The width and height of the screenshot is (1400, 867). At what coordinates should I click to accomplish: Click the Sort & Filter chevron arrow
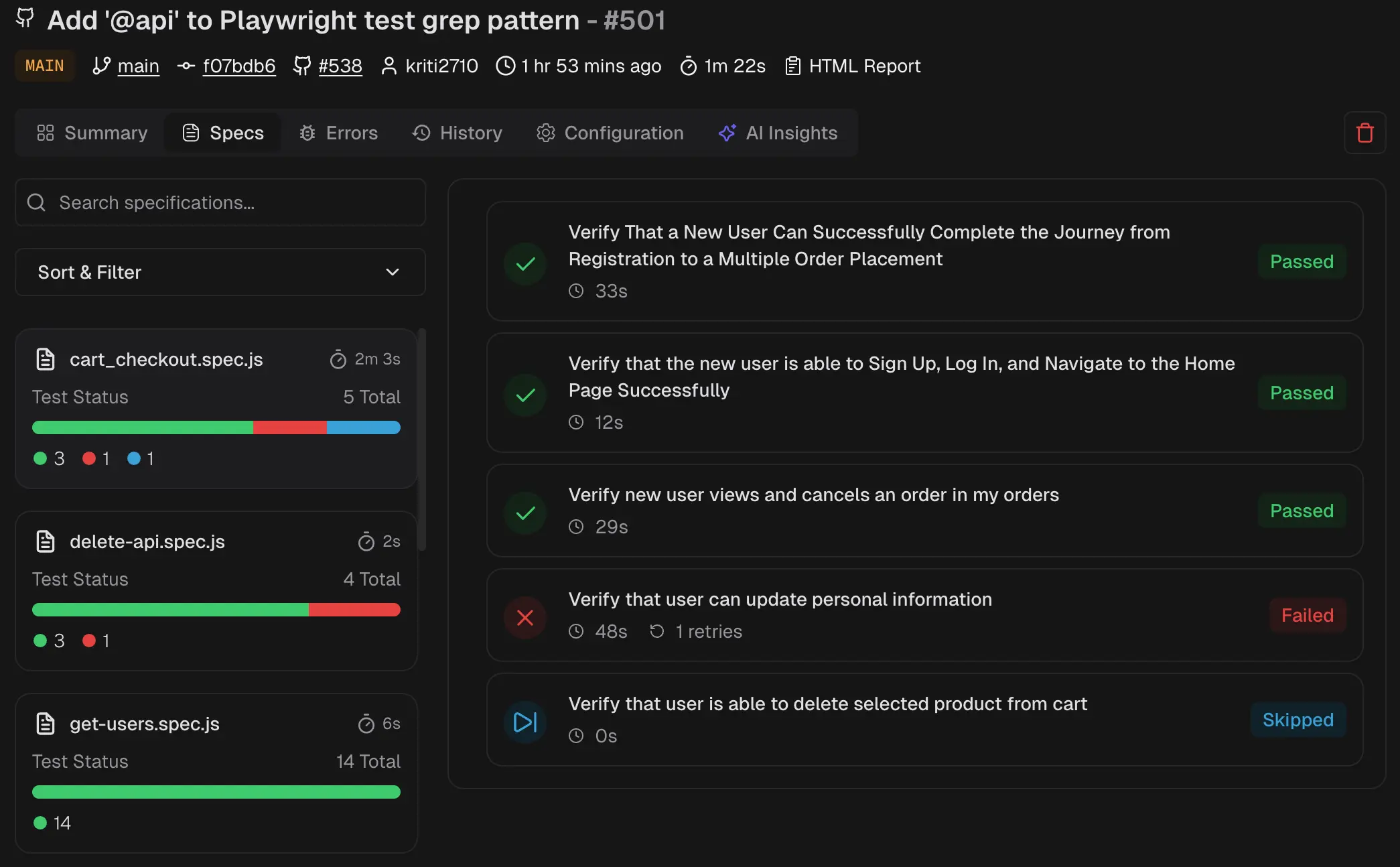393,272
